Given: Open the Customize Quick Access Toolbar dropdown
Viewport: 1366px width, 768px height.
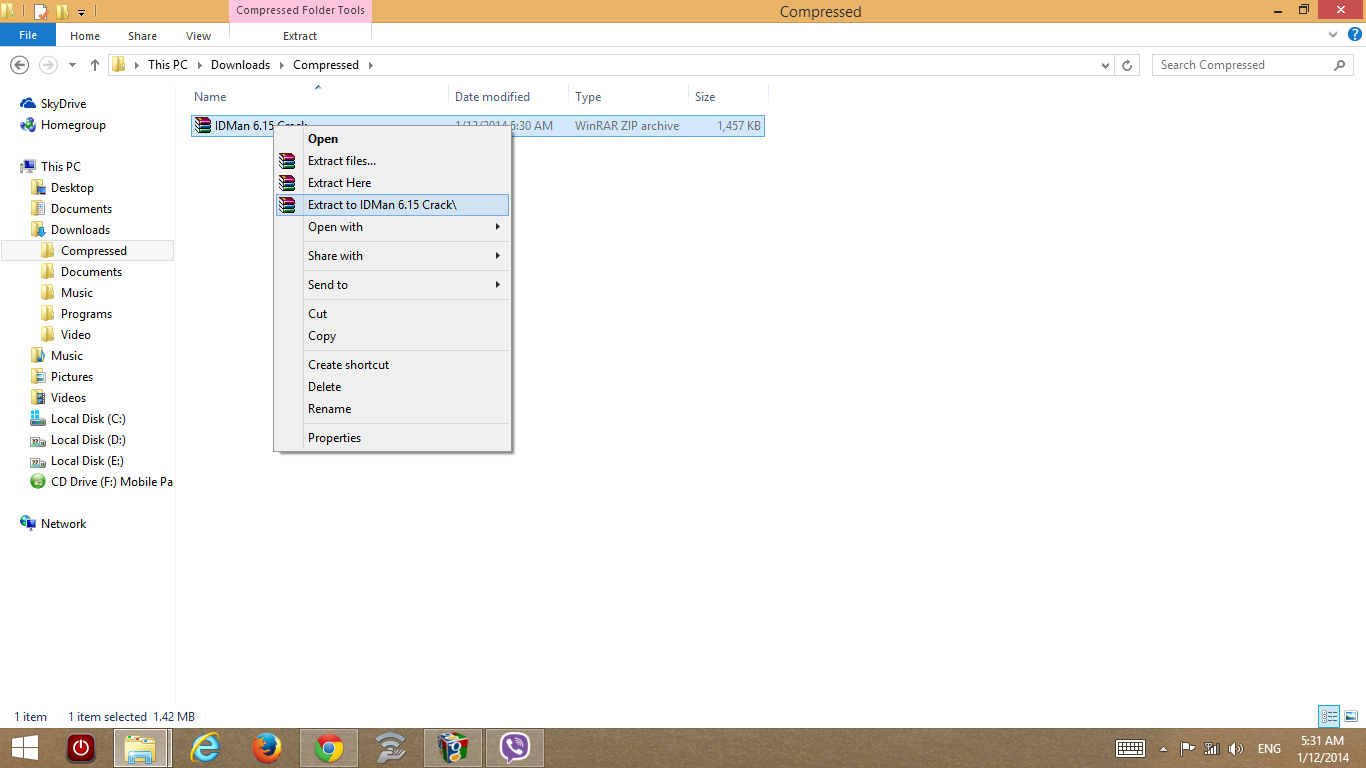Looking at the screenshot, I should (81, 12).
